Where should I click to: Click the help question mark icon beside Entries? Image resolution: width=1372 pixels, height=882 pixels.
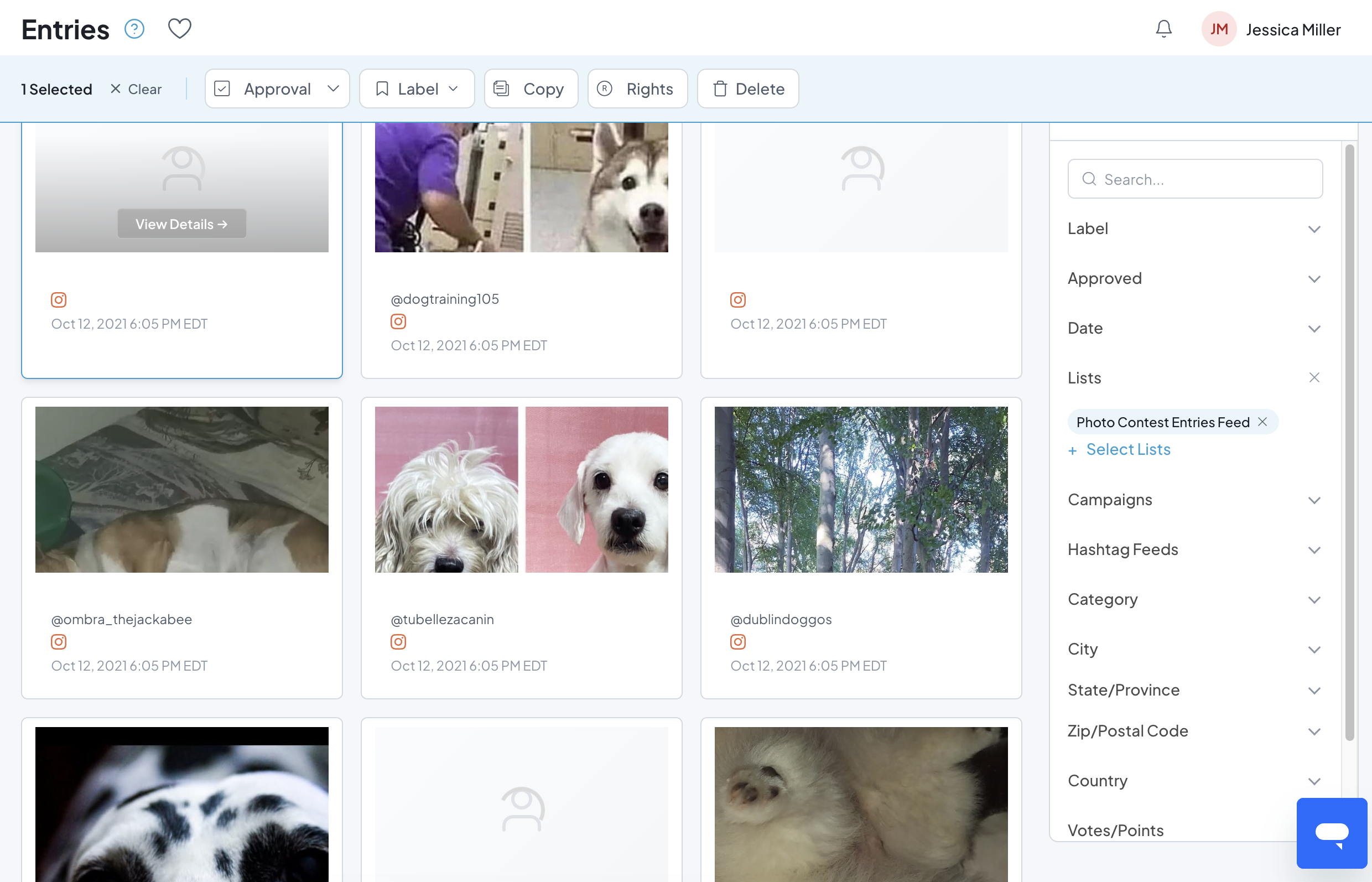(x=134, y=29)
